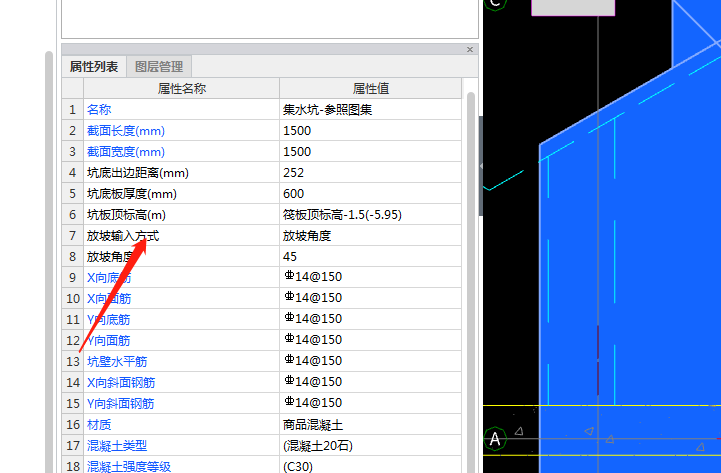Select the 坑底出边距离(mm) property
Viewport: 721px width, 473px height.
point(137,173)
